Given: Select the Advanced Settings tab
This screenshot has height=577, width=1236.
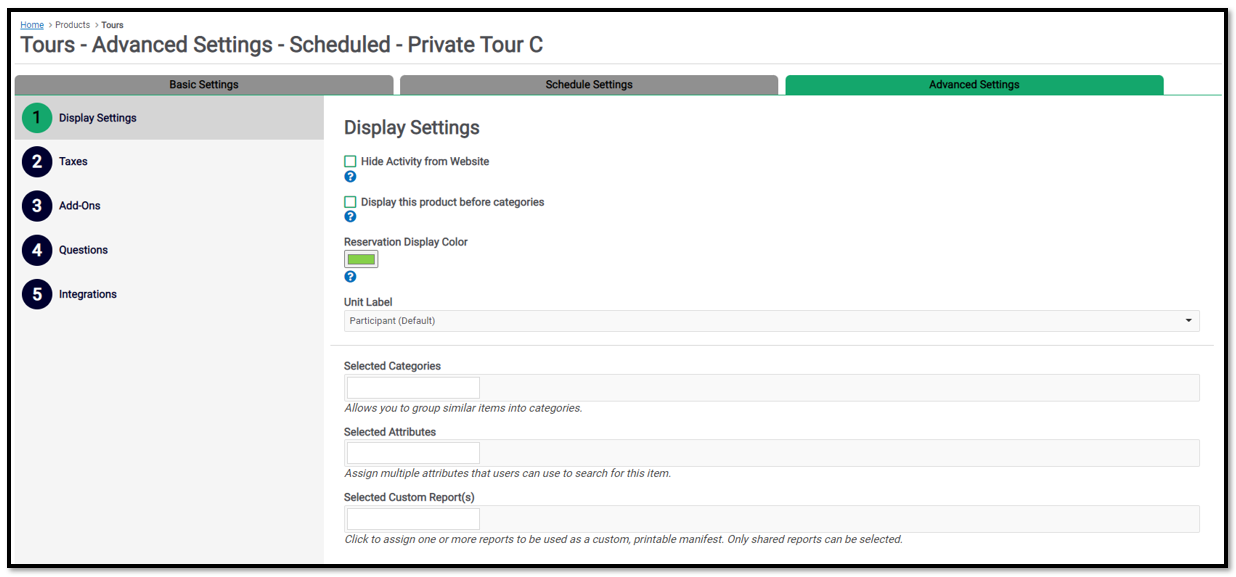Looking at the screenshot, I should tap(974, 85).
